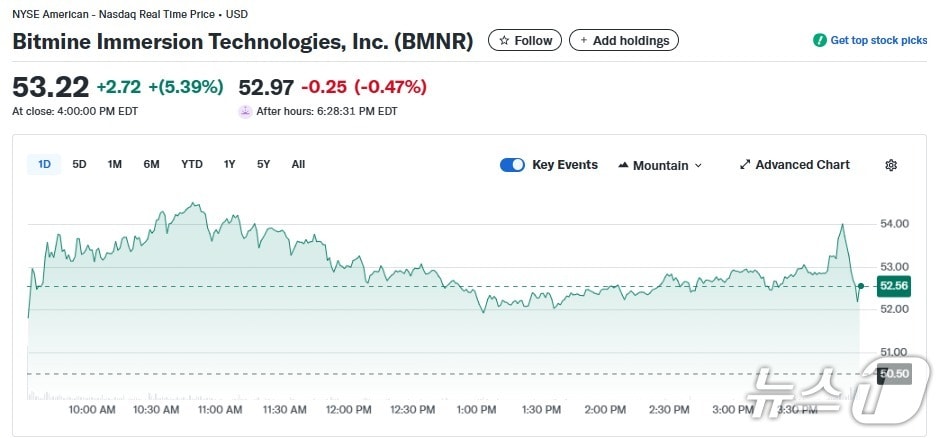Show the 6M time range chart

[x=151, y=164]
